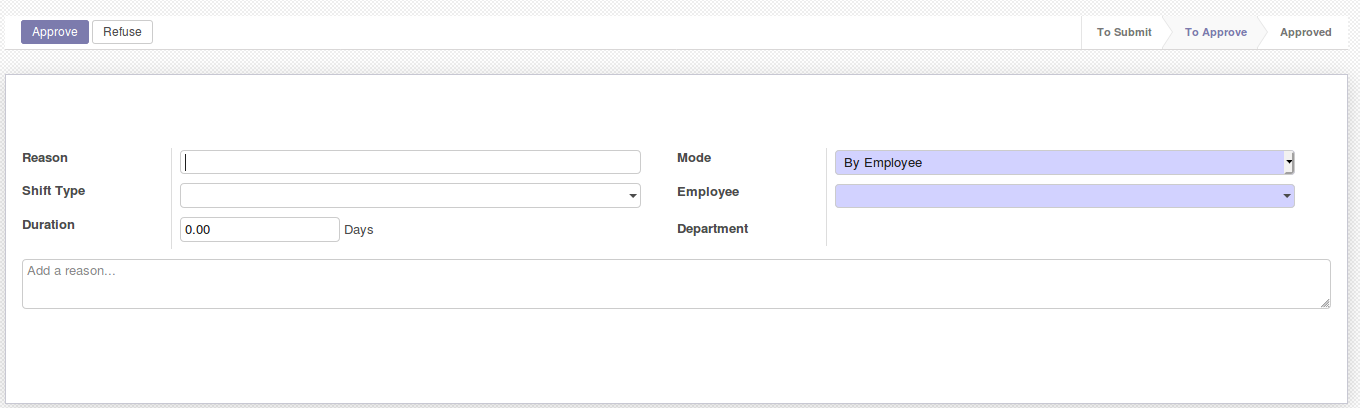Expand the Employee dropdown arrow
This screenshot has height=408, width=1360.
[1287, 196]
